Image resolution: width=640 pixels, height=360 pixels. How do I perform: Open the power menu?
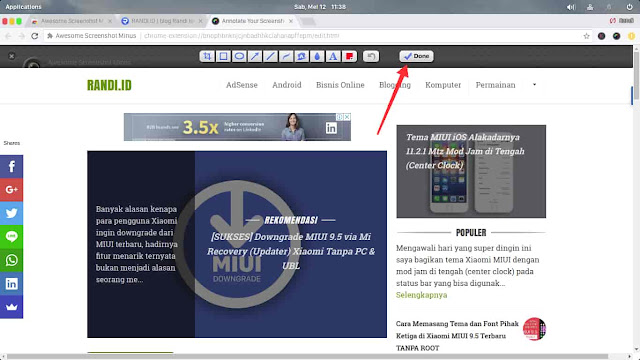click(629, 7)
